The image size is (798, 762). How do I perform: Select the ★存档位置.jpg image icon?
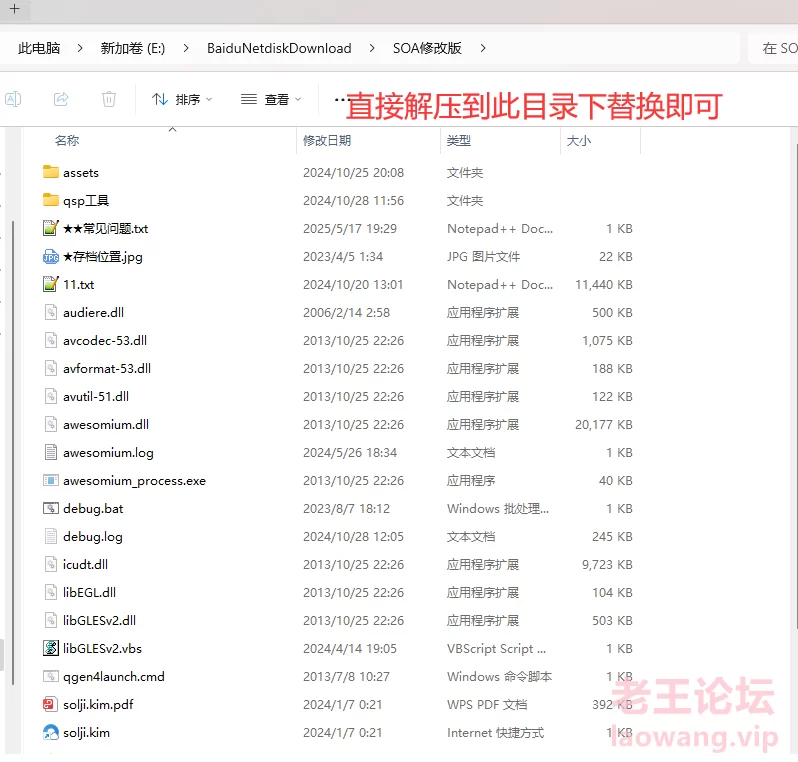pyautogui.click(x=50, y=257)
